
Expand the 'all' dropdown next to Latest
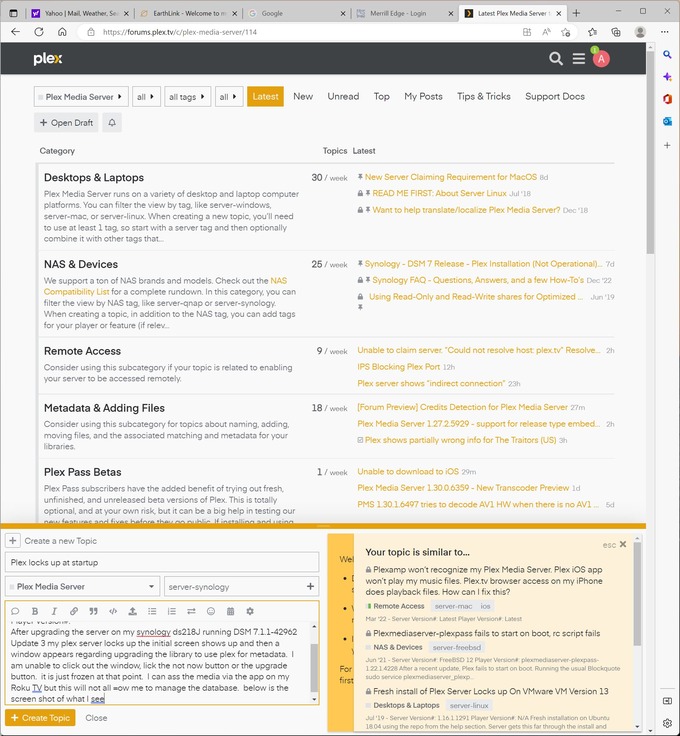(229, 97)
